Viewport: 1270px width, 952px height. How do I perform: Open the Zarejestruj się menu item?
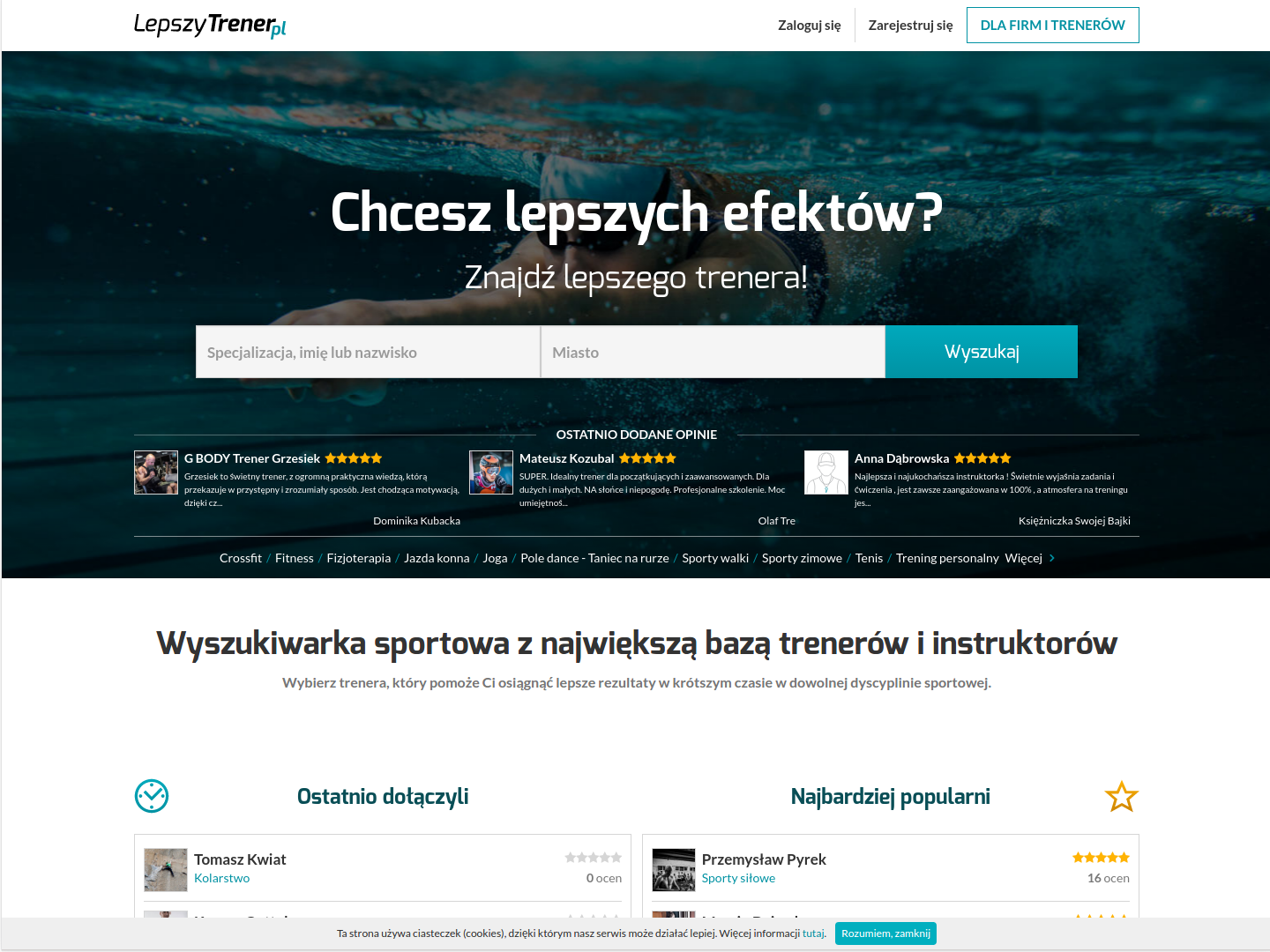tap(911, 26)
